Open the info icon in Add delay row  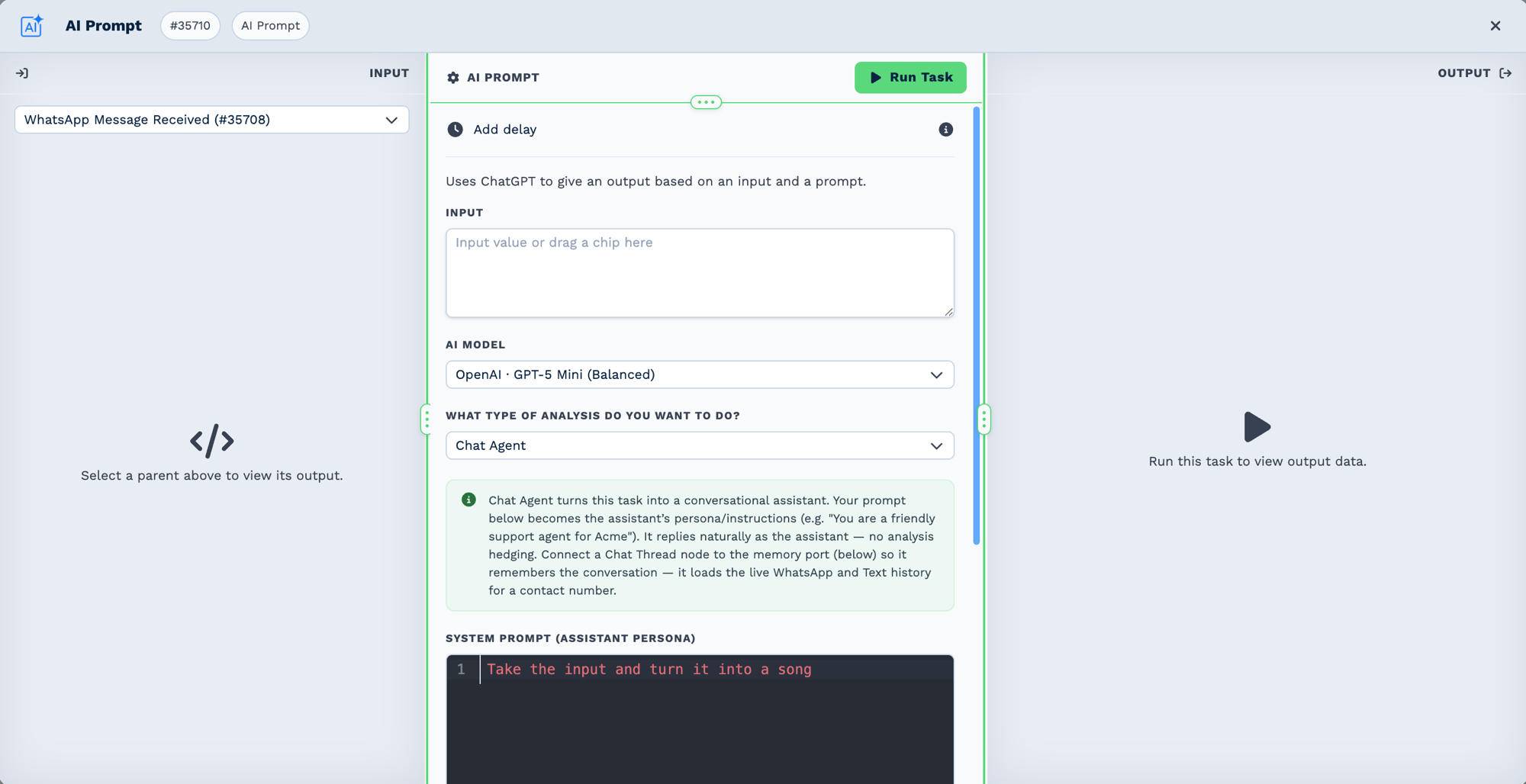click(x=945, y=130)
